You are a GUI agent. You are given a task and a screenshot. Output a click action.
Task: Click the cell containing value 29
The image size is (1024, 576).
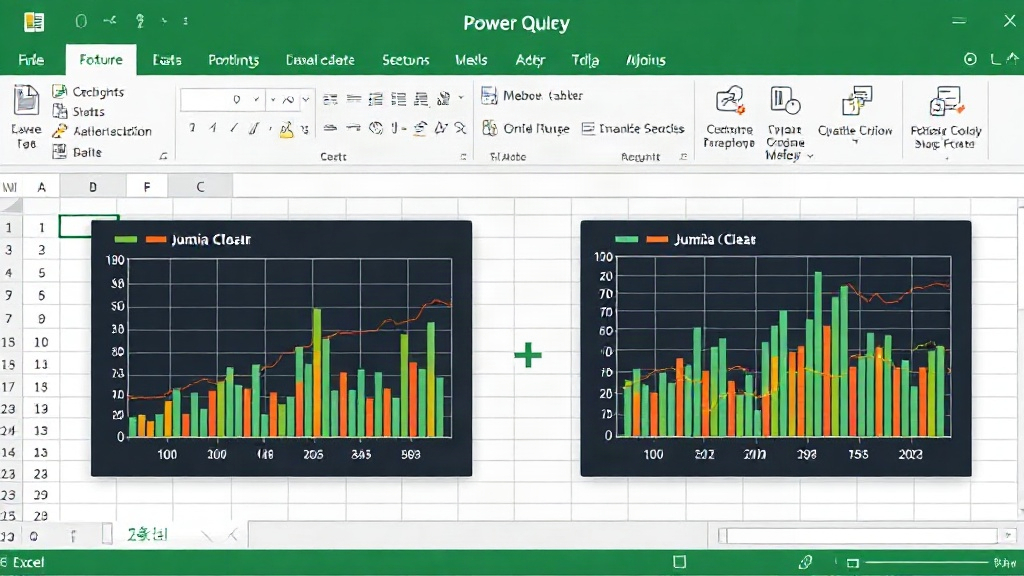pos(41,495)
